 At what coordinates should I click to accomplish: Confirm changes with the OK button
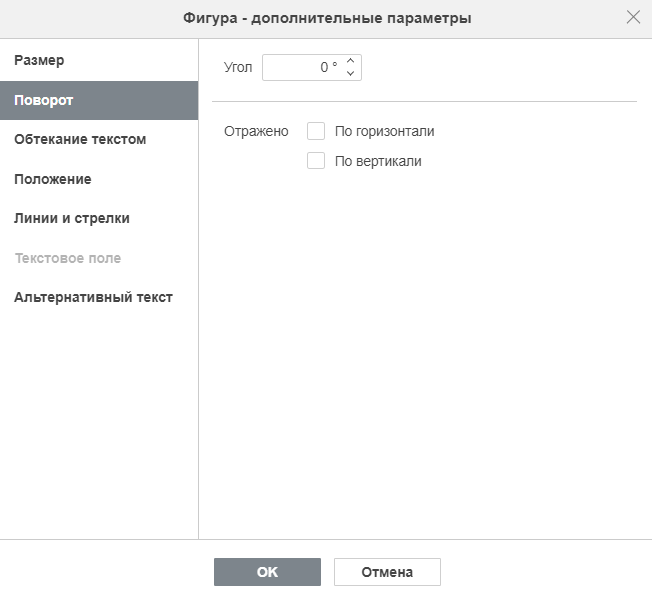(267, 572)
